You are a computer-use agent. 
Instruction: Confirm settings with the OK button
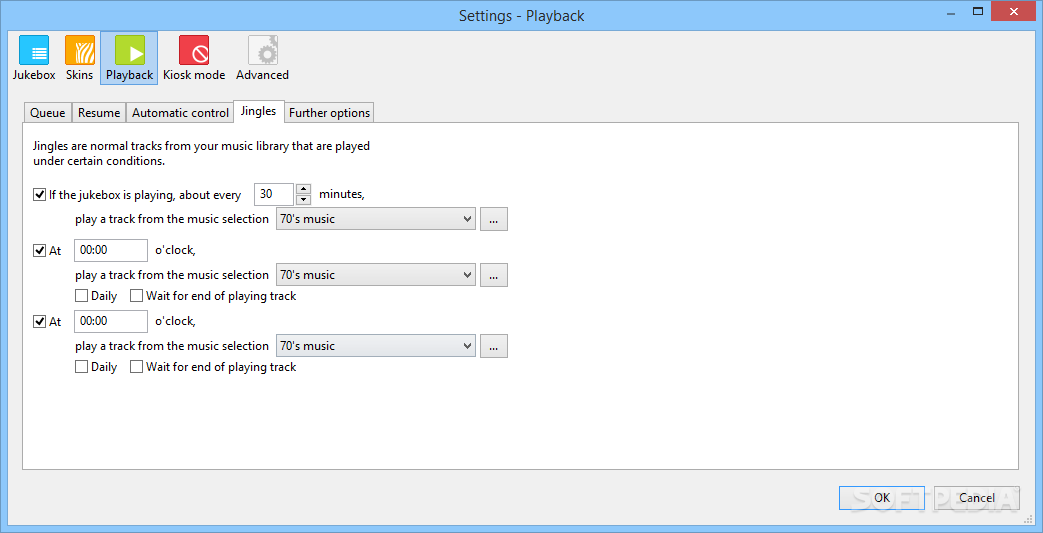click(882, 498)
